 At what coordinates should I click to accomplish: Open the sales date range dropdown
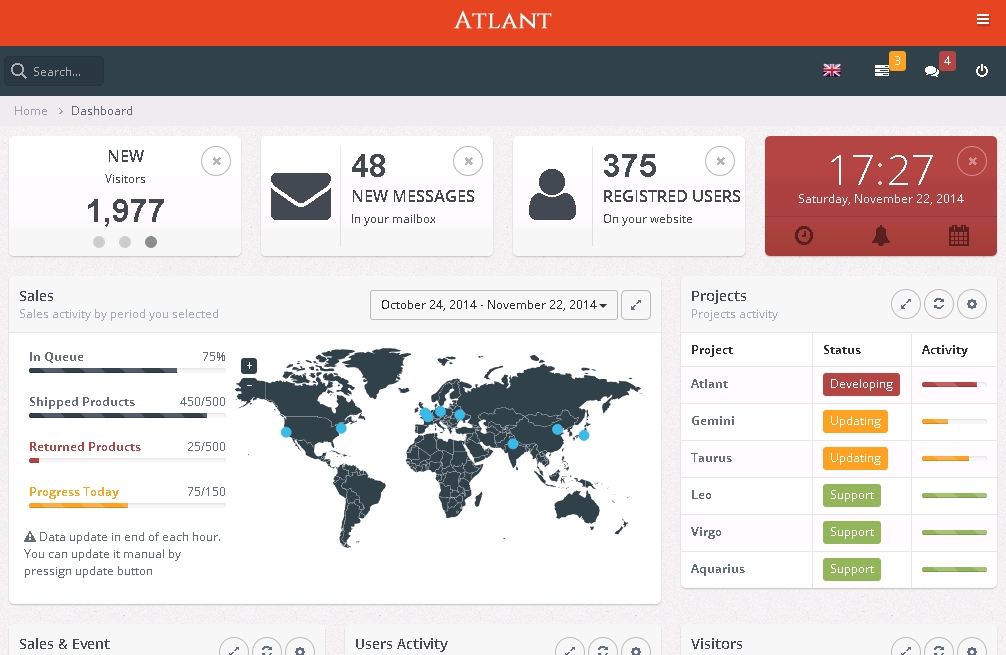(494, 305)
